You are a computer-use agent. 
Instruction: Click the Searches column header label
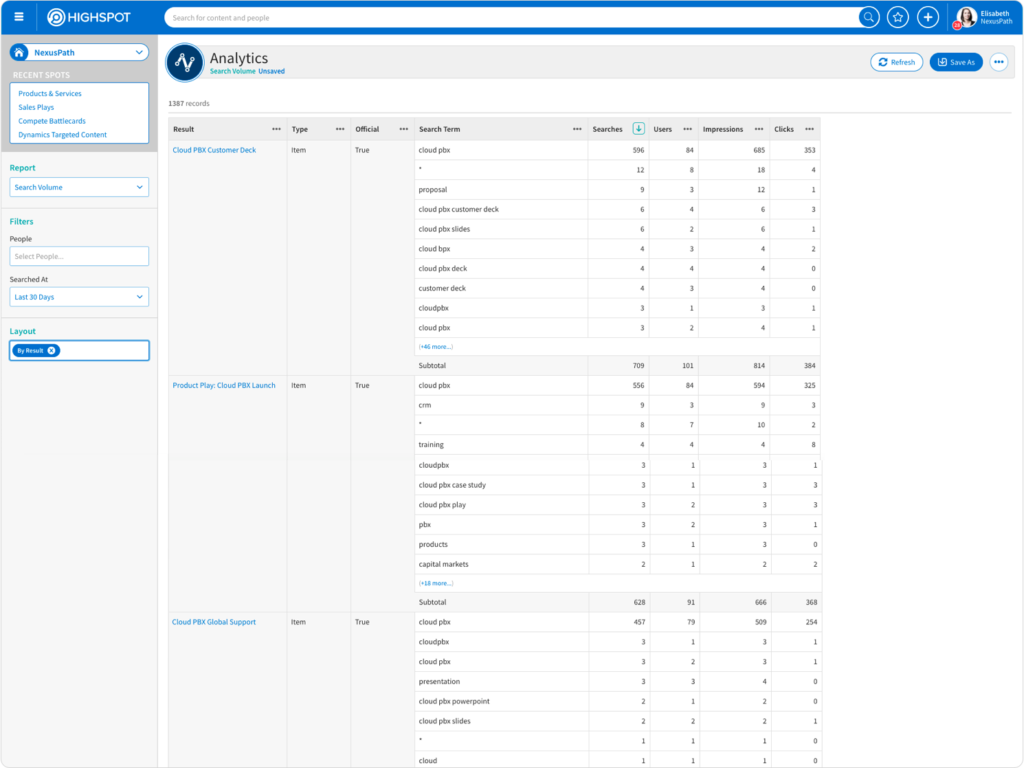click(607, 129)
